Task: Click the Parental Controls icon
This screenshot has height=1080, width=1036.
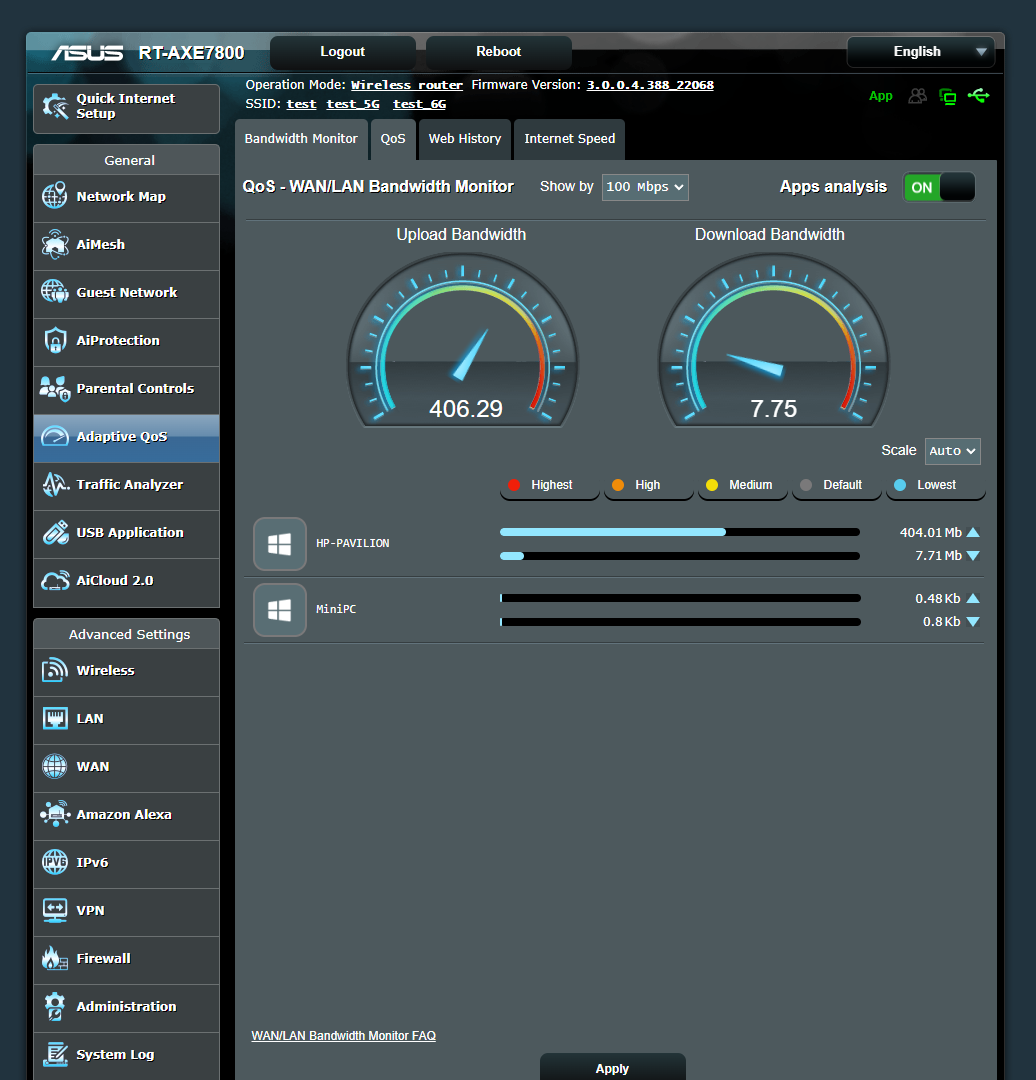Action: 54,388
